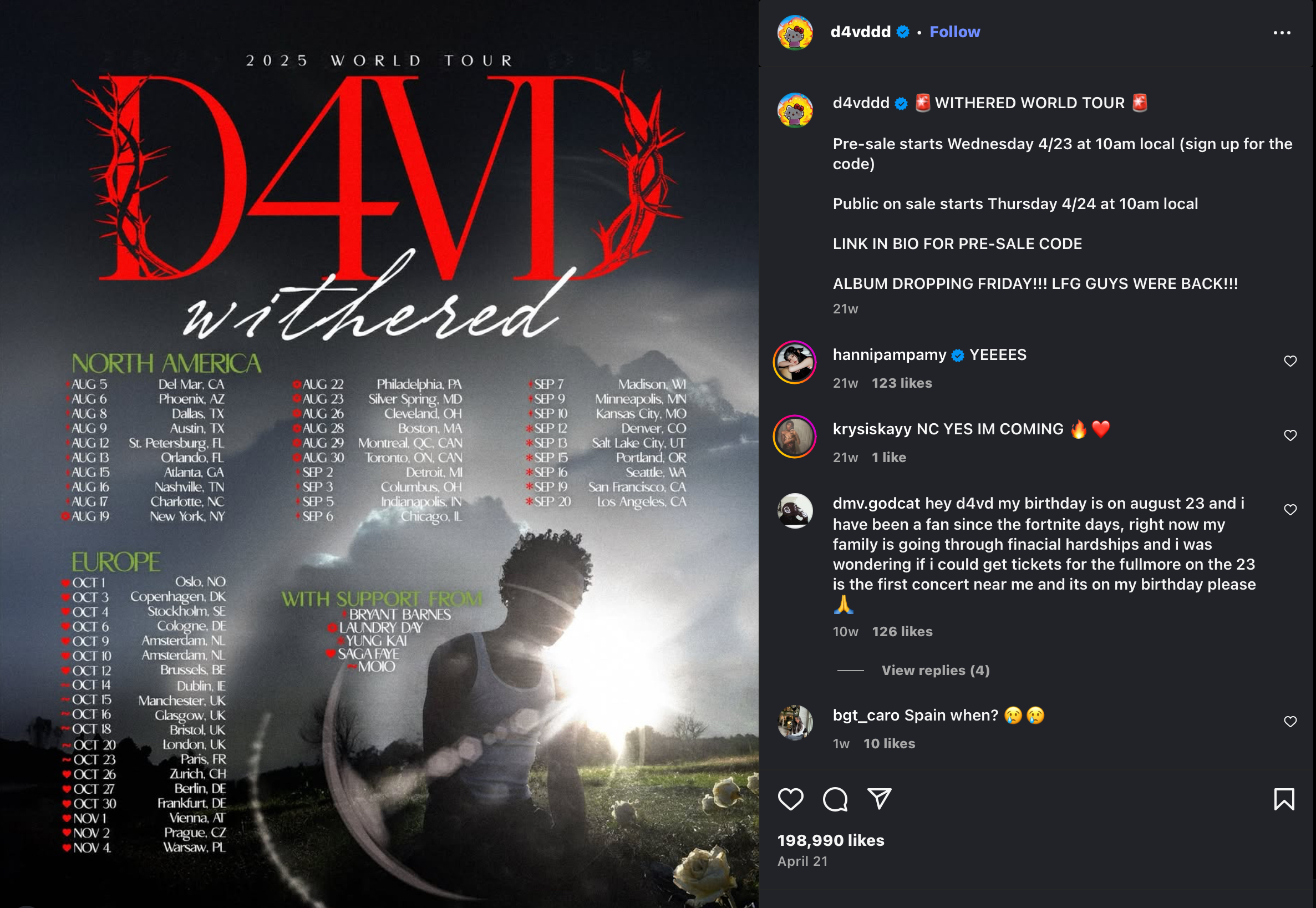Expand View replies (4)

[x=936, y=670]
